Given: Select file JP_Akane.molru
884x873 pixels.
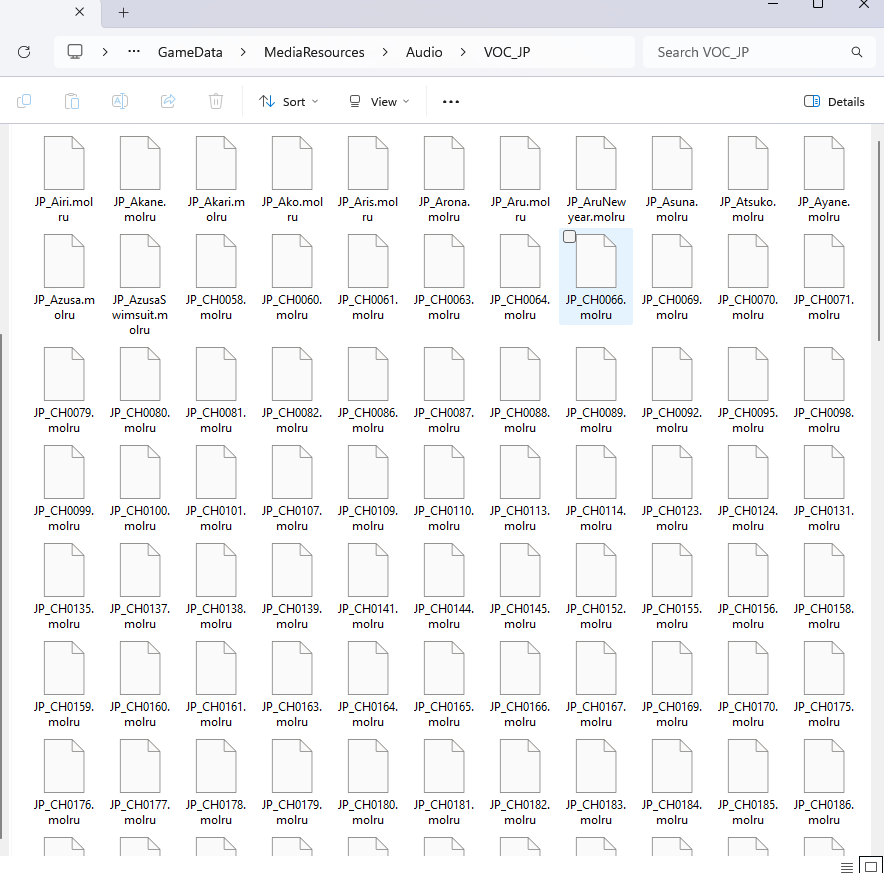Looking at the screenshot, I should [140, 179].
